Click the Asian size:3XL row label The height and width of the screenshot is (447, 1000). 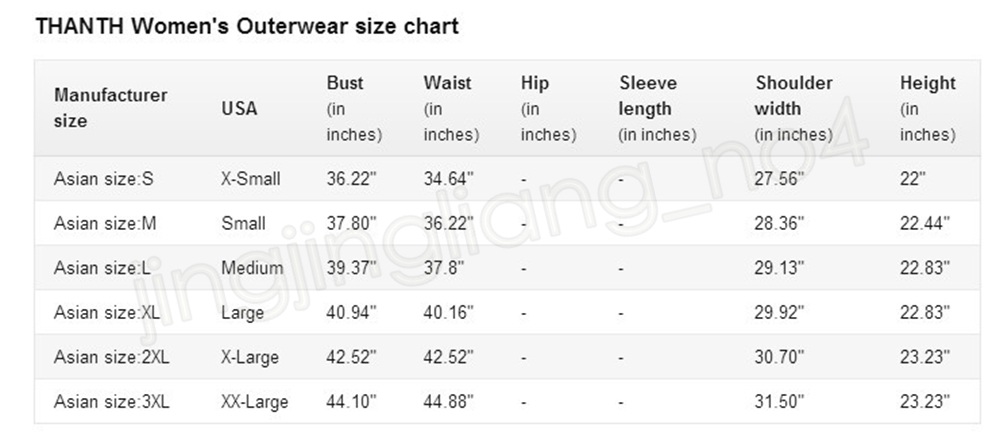coord(112,402)
